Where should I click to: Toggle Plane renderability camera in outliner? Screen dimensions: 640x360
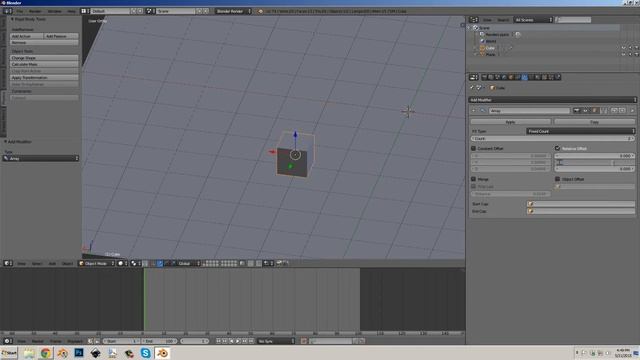pos(636,55)
